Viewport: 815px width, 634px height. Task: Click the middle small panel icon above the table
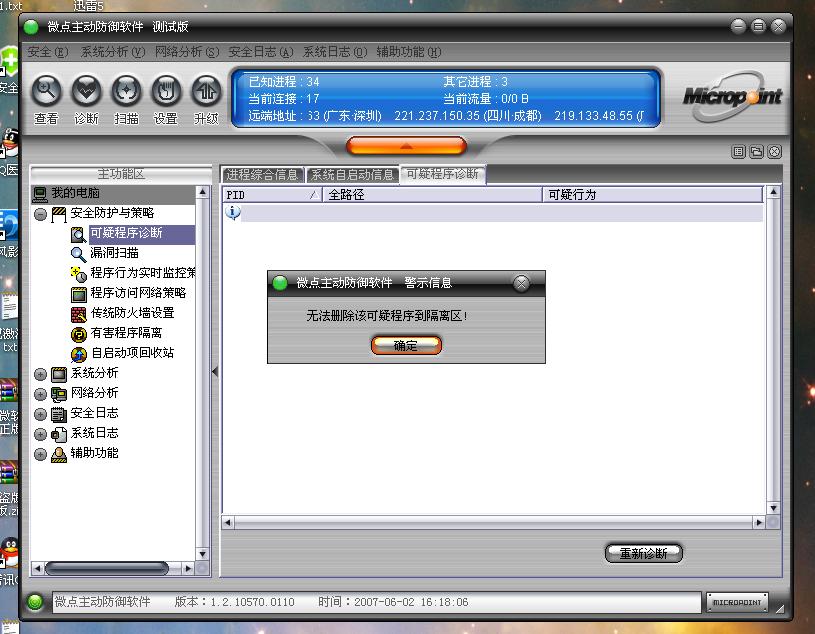pyautogui.click(x=756, y=152)
